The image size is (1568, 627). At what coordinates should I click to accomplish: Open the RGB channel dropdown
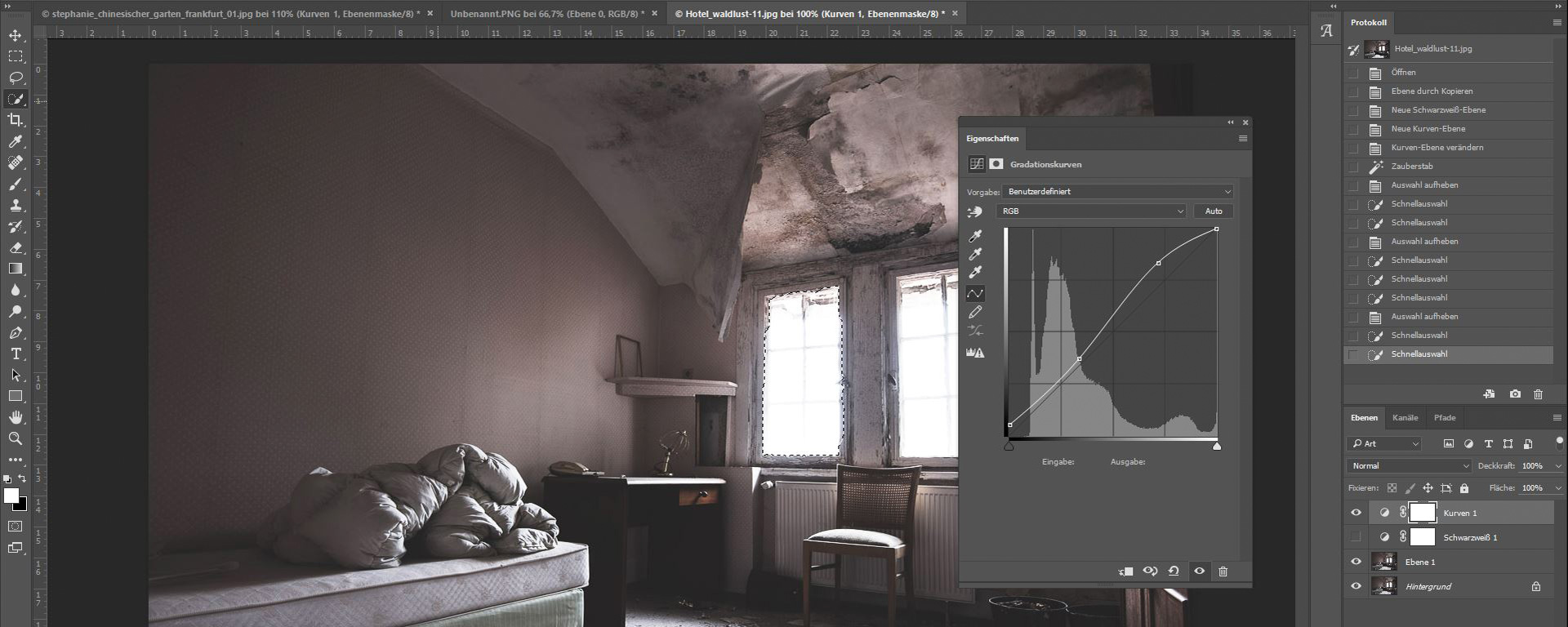(1091, 211)
